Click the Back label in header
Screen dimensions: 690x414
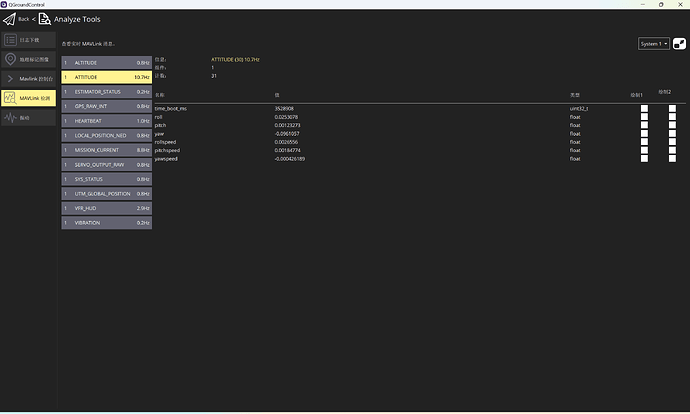point(24,19)
